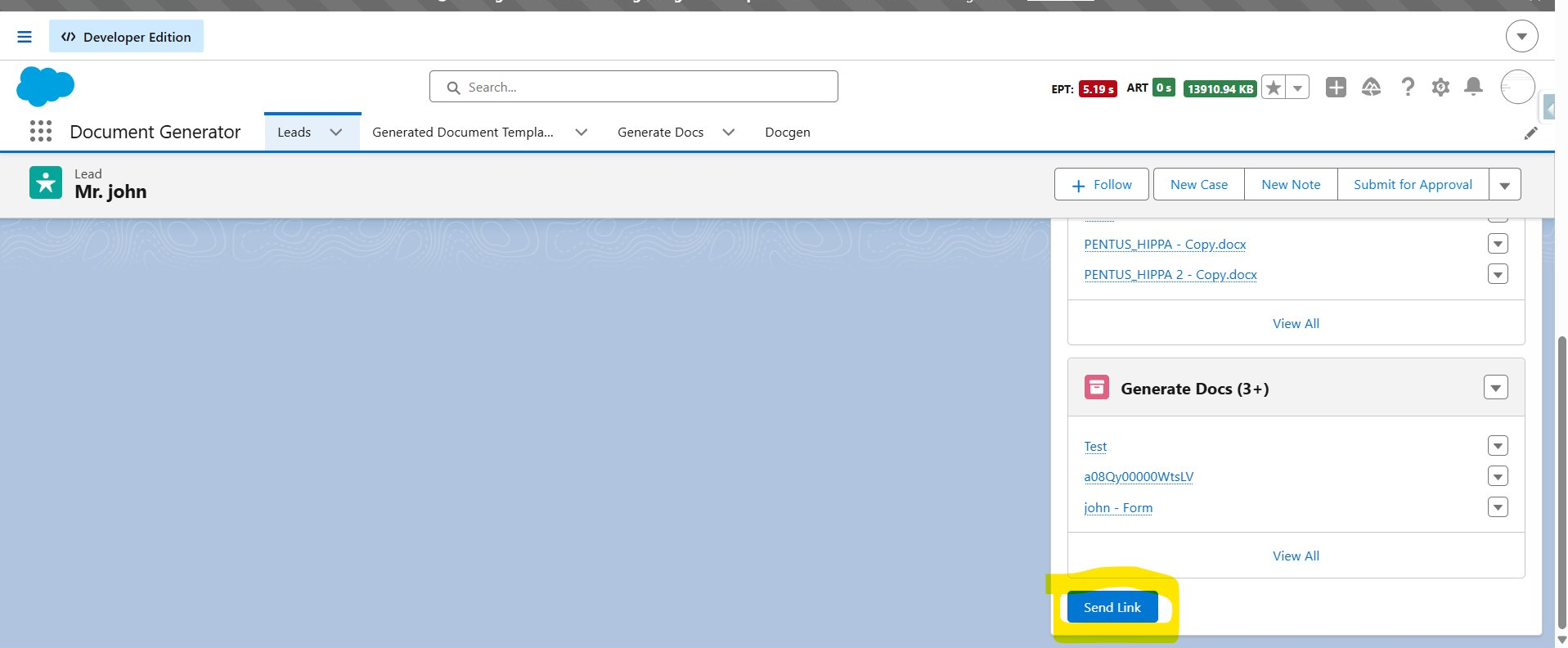Click the Generate Docs related list icon
This screenshot has height=648, width=1568.
(x=1097, y=387)
